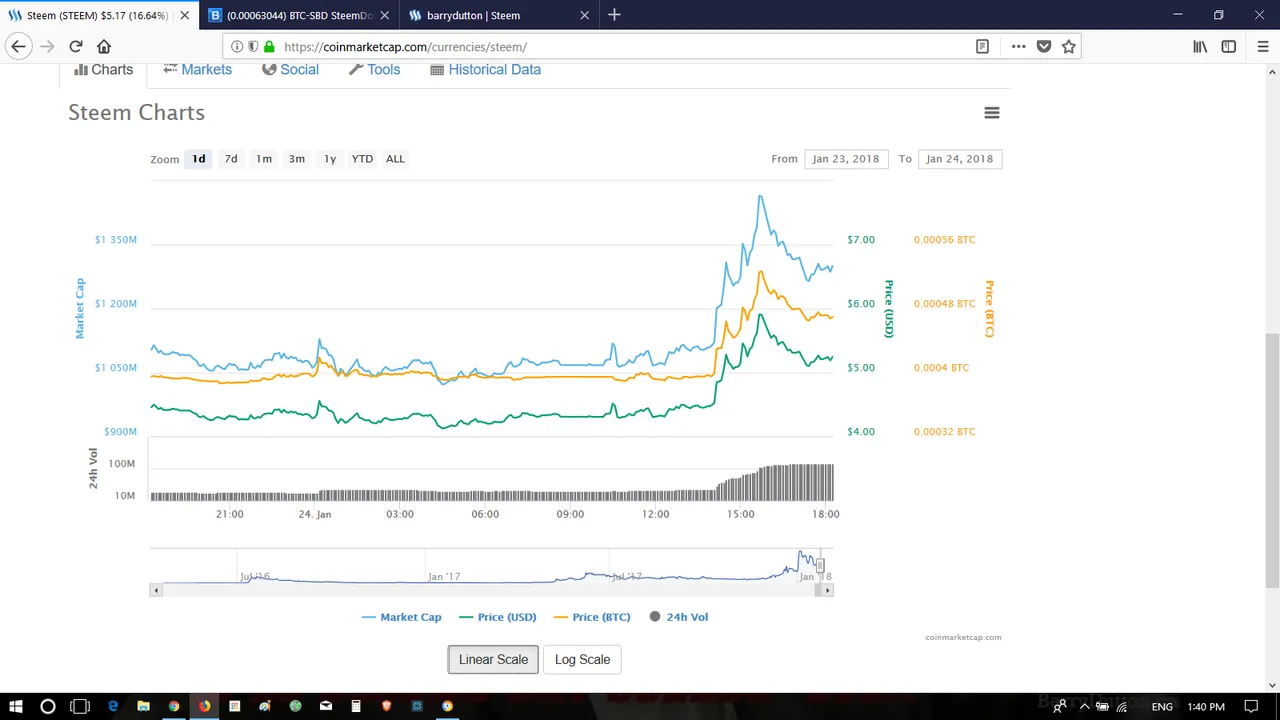Click the page vertical scrollbar thumb
This screenshot has height=720, width=1280.
click(x=1272, y=460)
